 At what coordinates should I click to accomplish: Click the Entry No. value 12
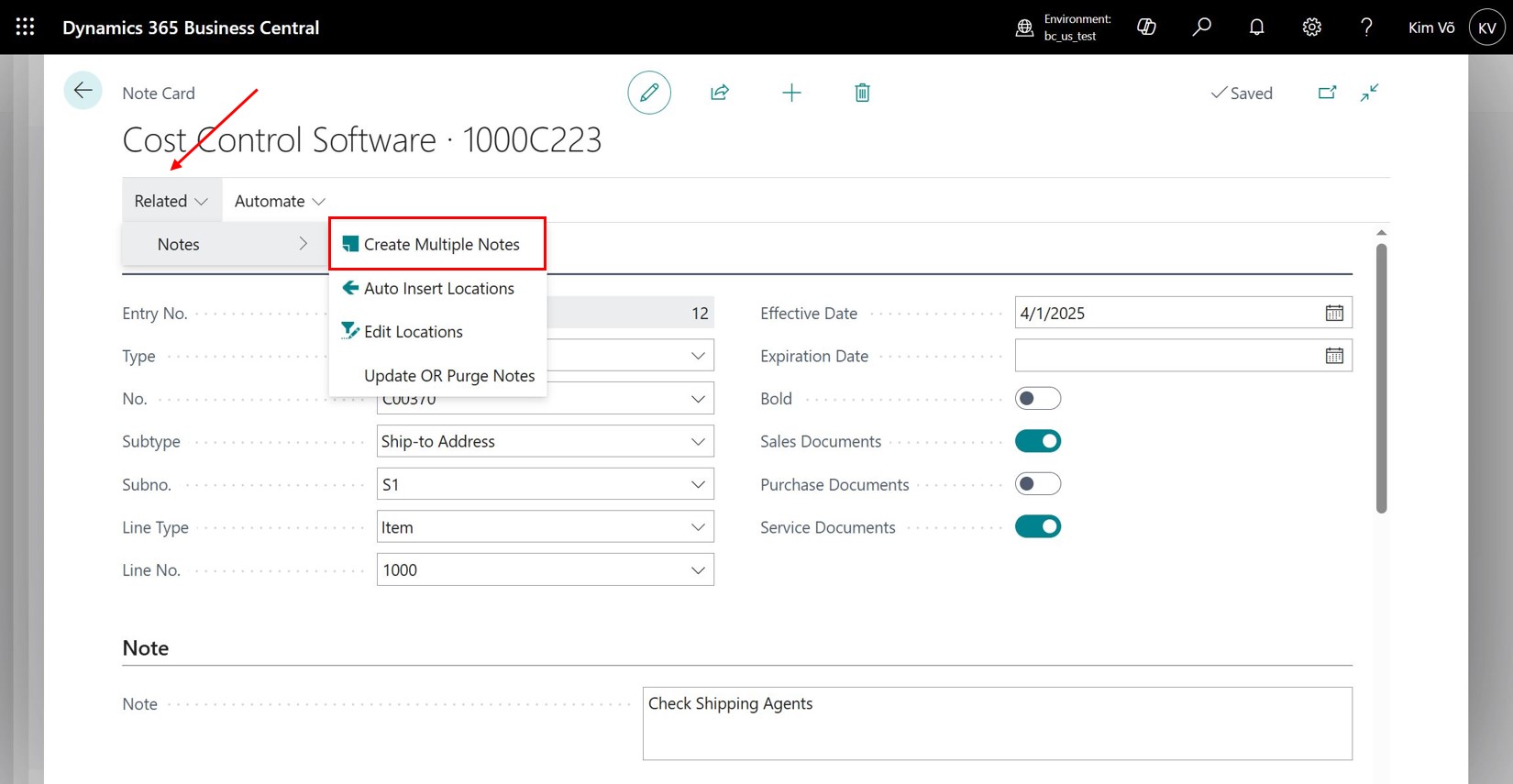[700, 314]
